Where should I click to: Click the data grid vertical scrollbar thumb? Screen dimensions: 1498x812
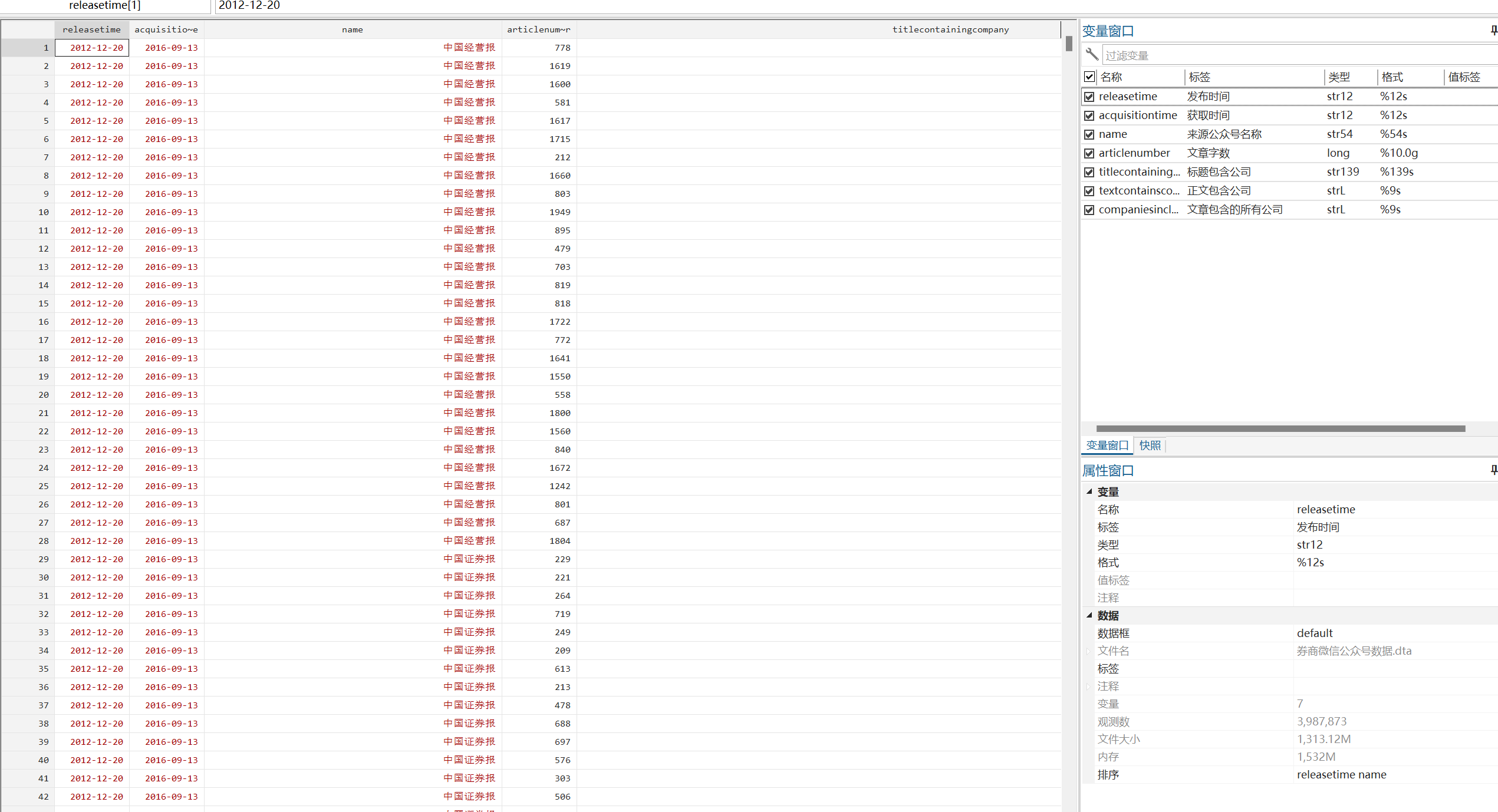(x=1069, y=44)
